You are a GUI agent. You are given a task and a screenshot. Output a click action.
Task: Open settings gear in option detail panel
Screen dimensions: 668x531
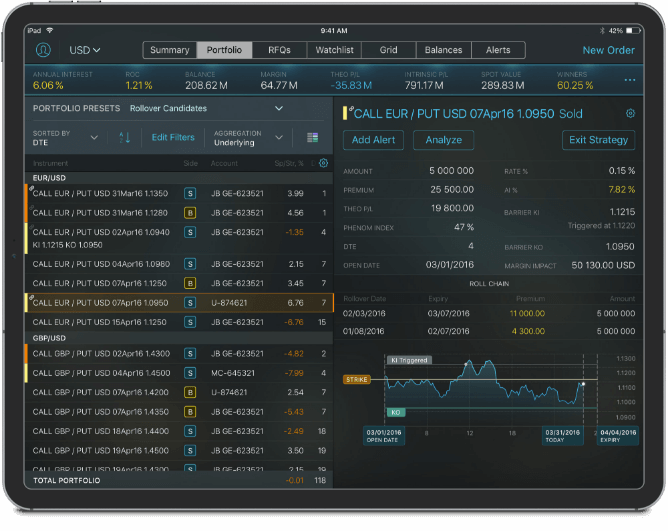pyautogui.click(x=630, y=114)
